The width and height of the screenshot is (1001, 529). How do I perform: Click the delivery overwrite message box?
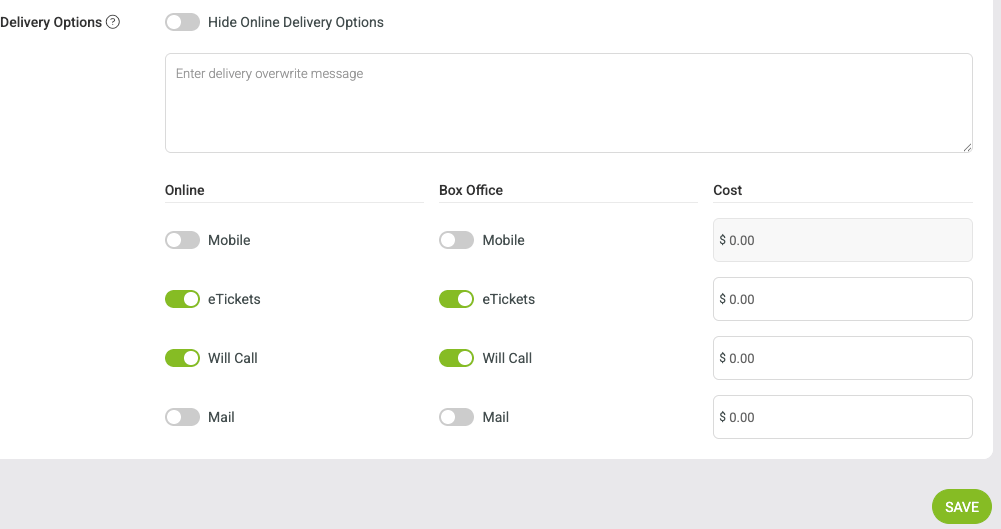(569, 103)
